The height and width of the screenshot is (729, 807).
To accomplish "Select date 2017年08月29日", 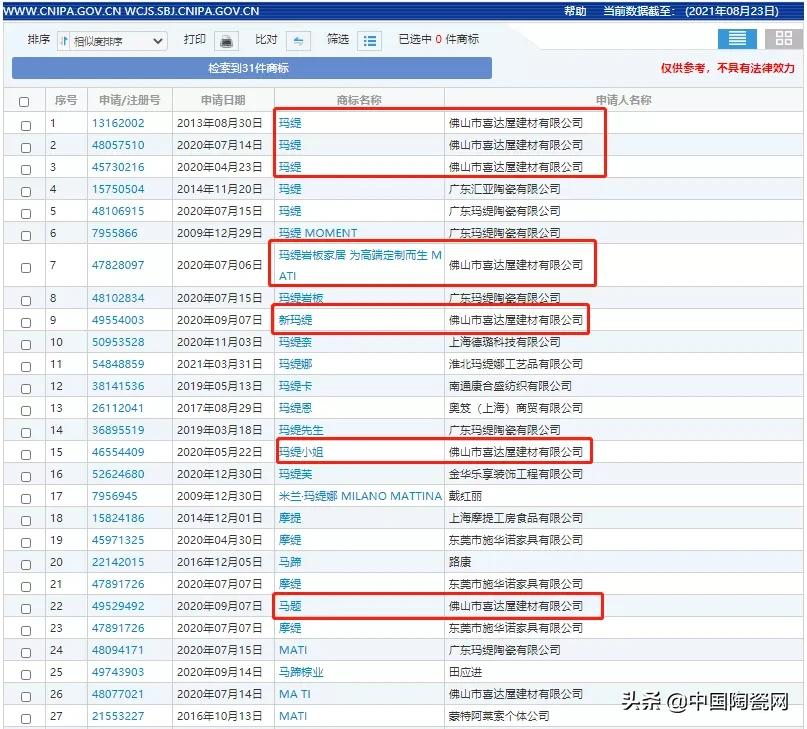I will tap(220, 408).
